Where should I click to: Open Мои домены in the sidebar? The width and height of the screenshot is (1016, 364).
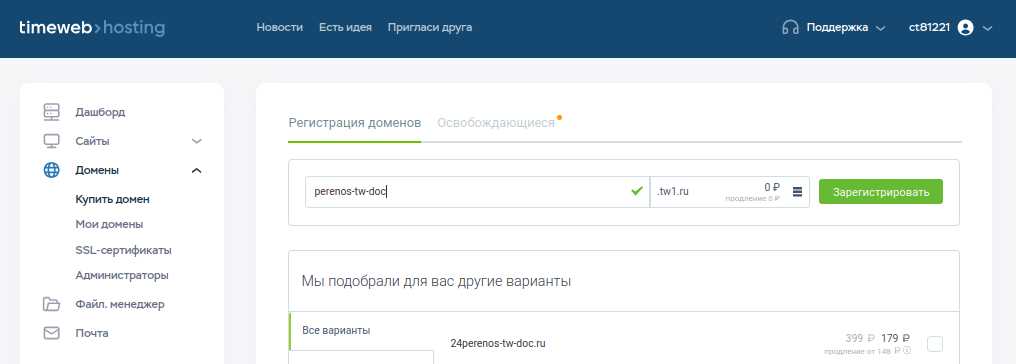[109, 224]
